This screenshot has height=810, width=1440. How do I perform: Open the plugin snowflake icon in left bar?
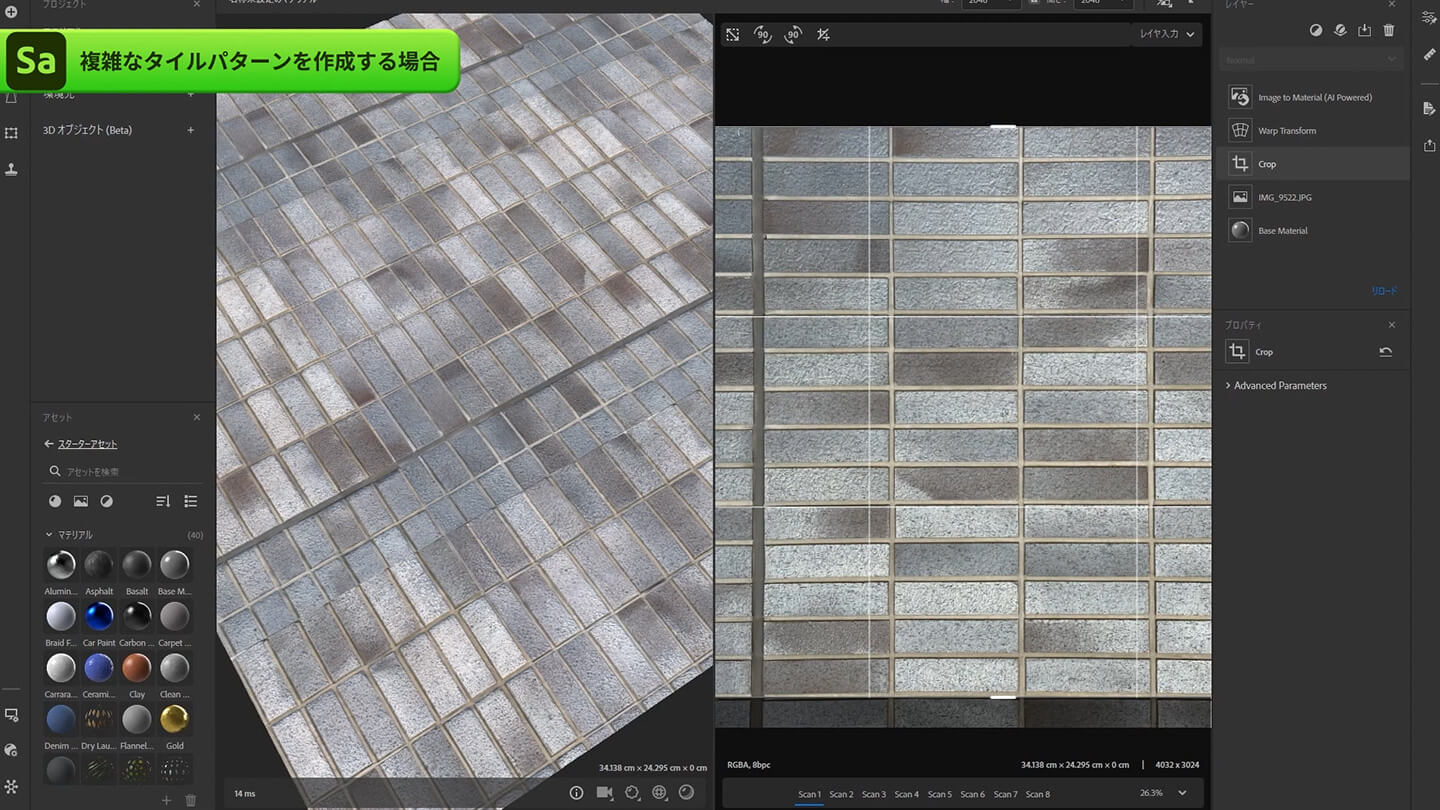tap(12, 787)
